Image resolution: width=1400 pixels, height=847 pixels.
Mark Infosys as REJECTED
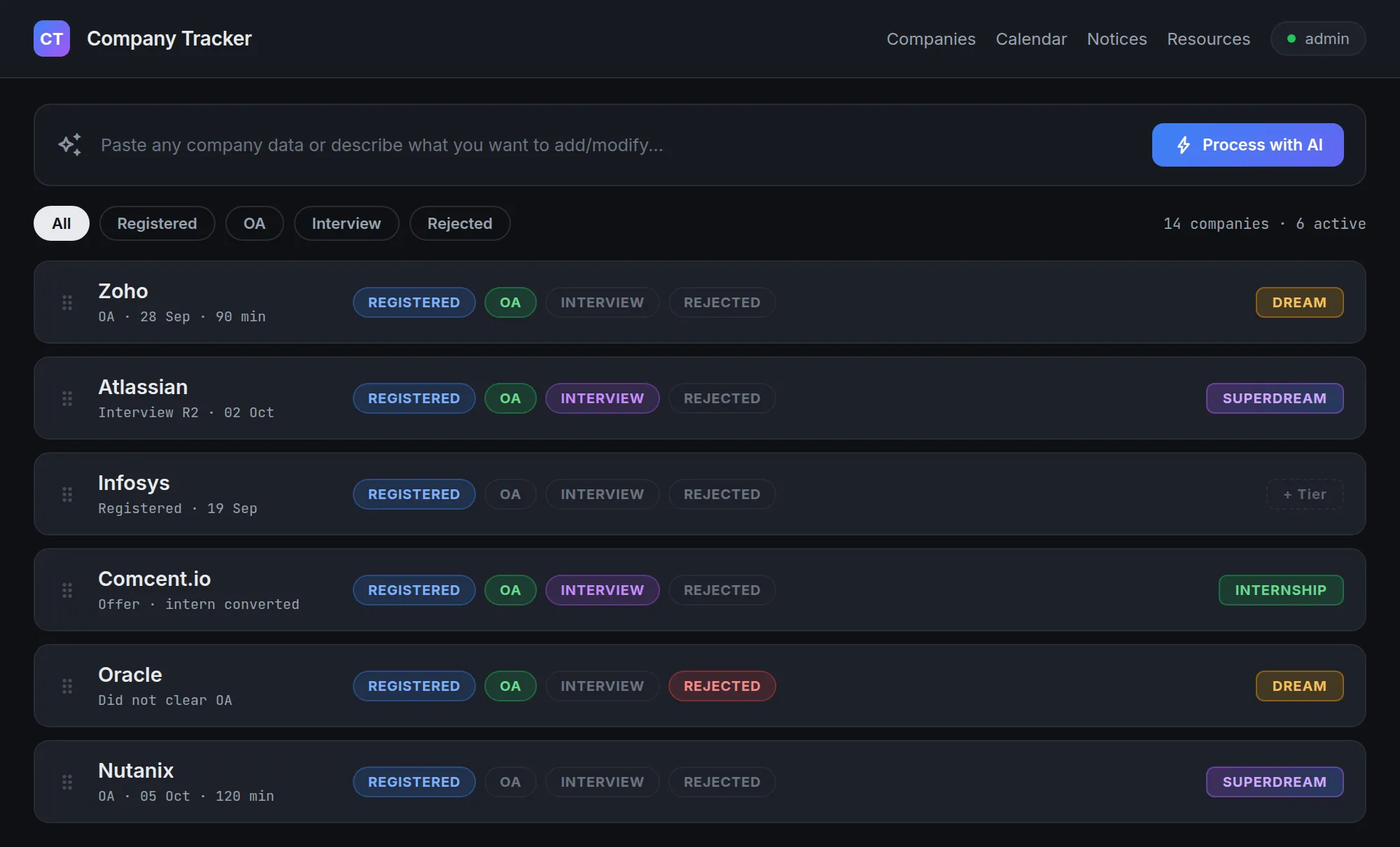pos(722,494)
